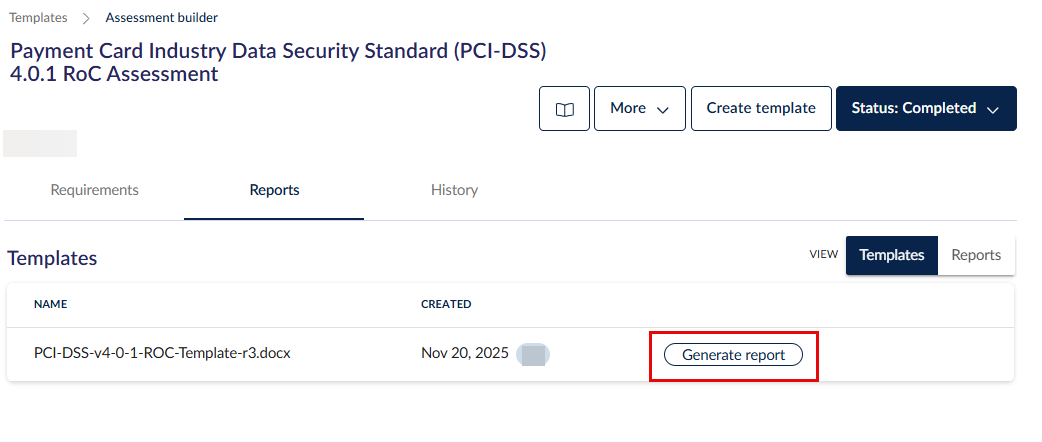Click the PCI-DSS 4.0.1 RoC Assessment title
Image resolution: width=1042 pixels, height=442 pixels.
coord(278,62)
